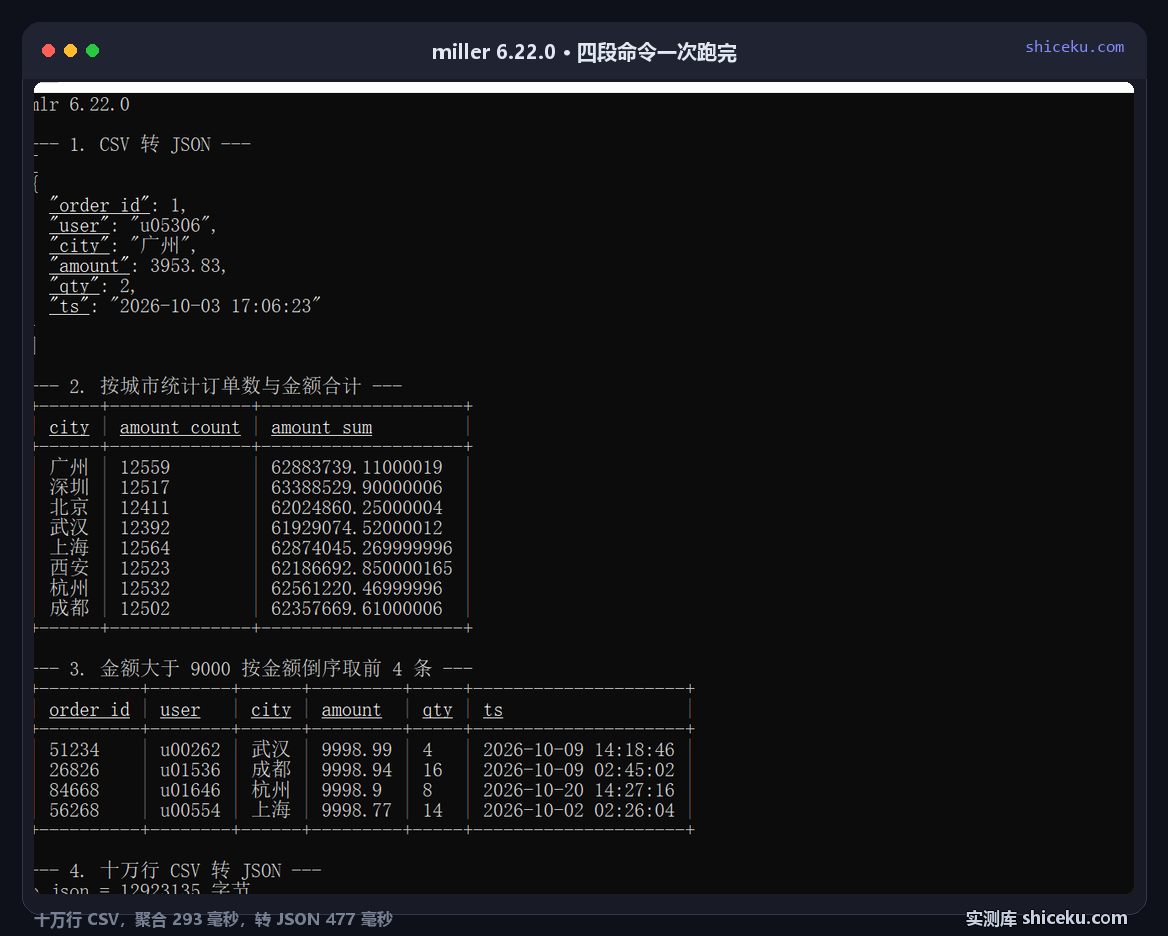
Task: Select order id 26826
Action: point(74,770)
